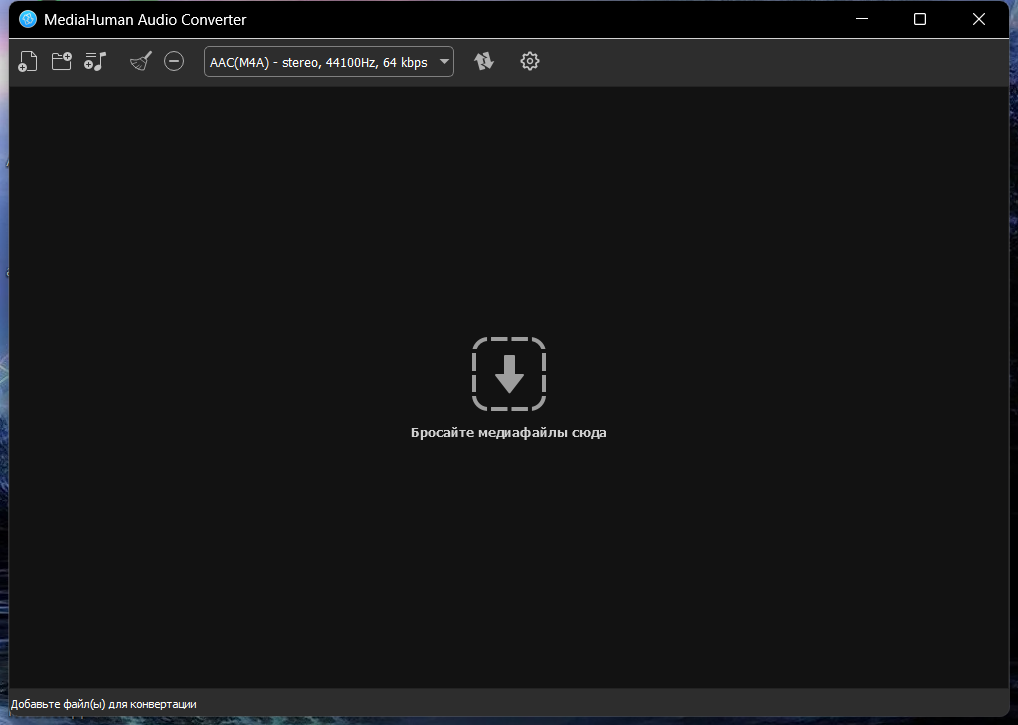Click the text "Бросайте медиафайлы сюда"

click(x=509, y=433)
